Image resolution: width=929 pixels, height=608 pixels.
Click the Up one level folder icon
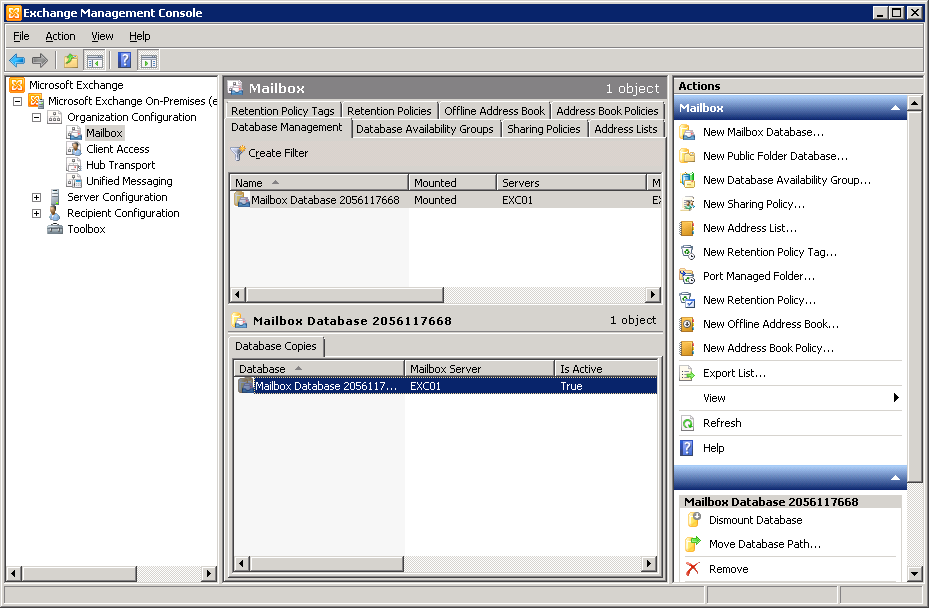[71, 60]
